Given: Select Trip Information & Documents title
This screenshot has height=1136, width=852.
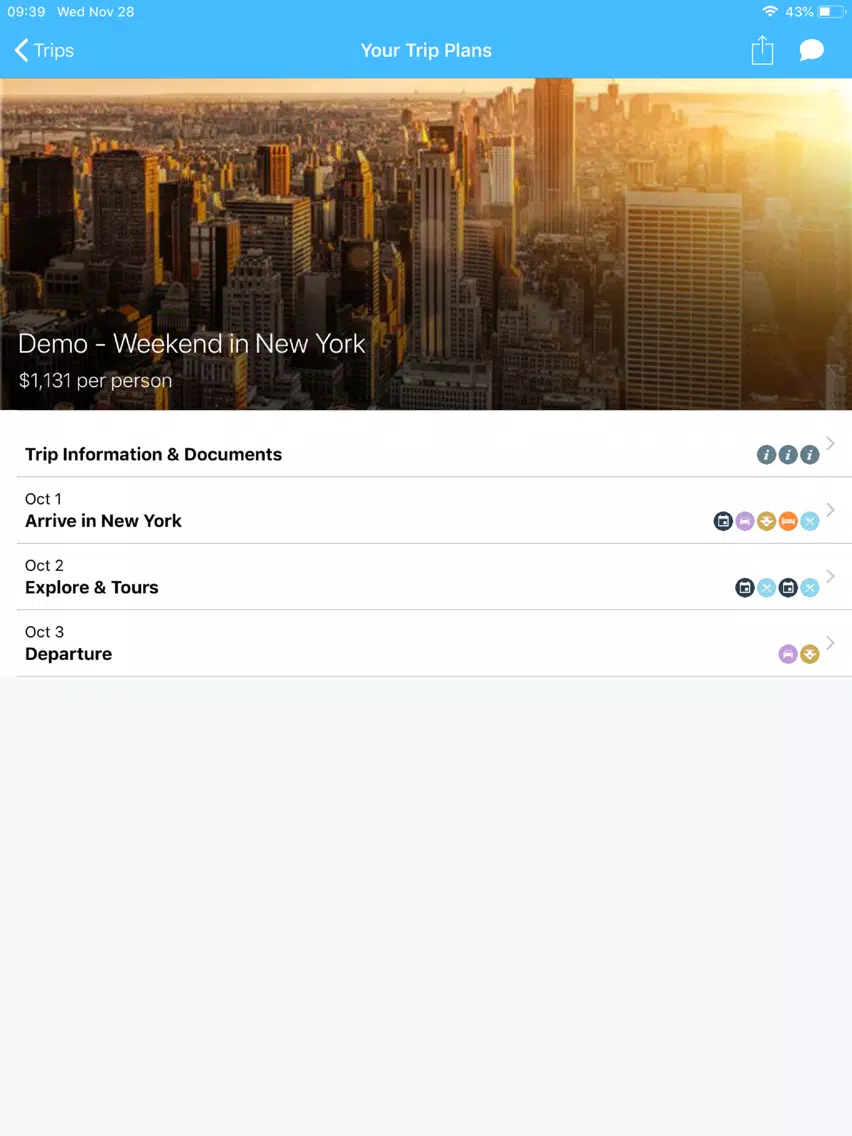Looking at the screenshot, I should pyautogui.click(x=154, y=454).
